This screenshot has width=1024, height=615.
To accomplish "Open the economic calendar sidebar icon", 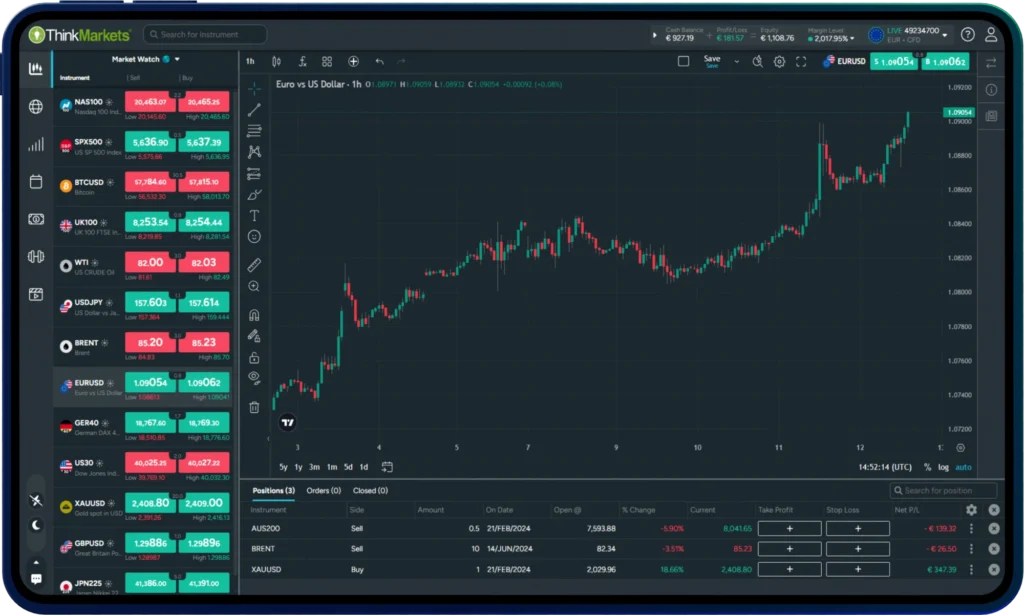I will (x=36, y=182).
